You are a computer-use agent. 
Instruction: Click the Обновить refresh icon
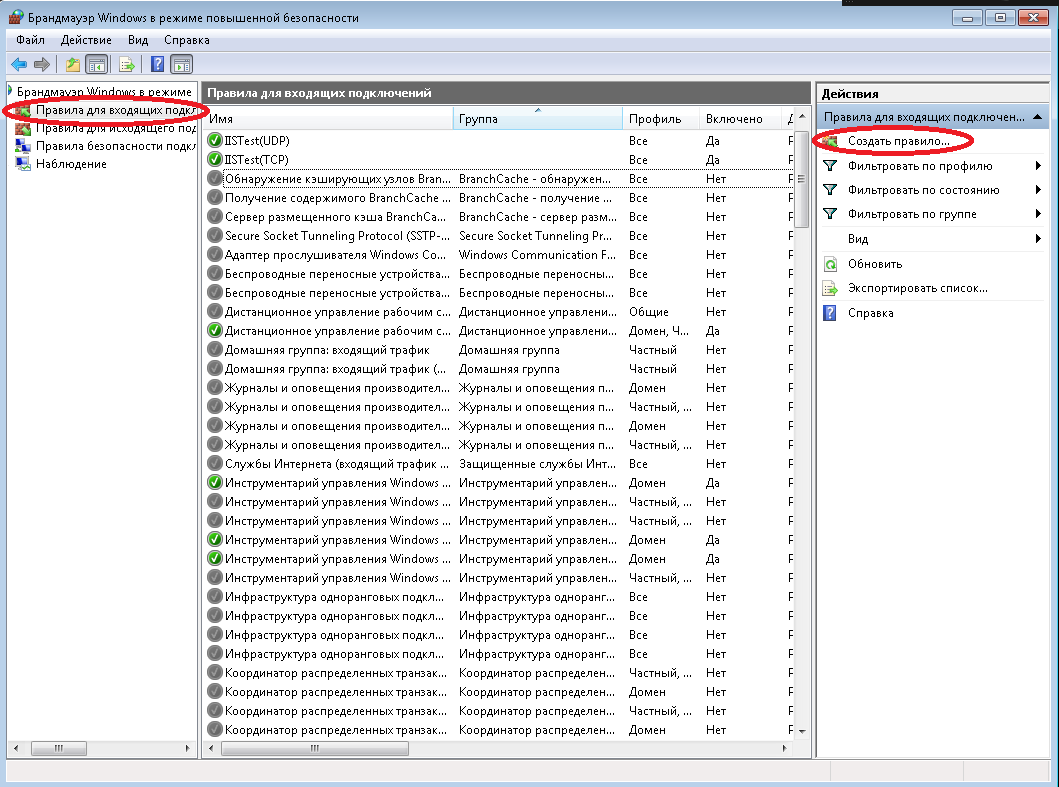(x=830, y=264)
